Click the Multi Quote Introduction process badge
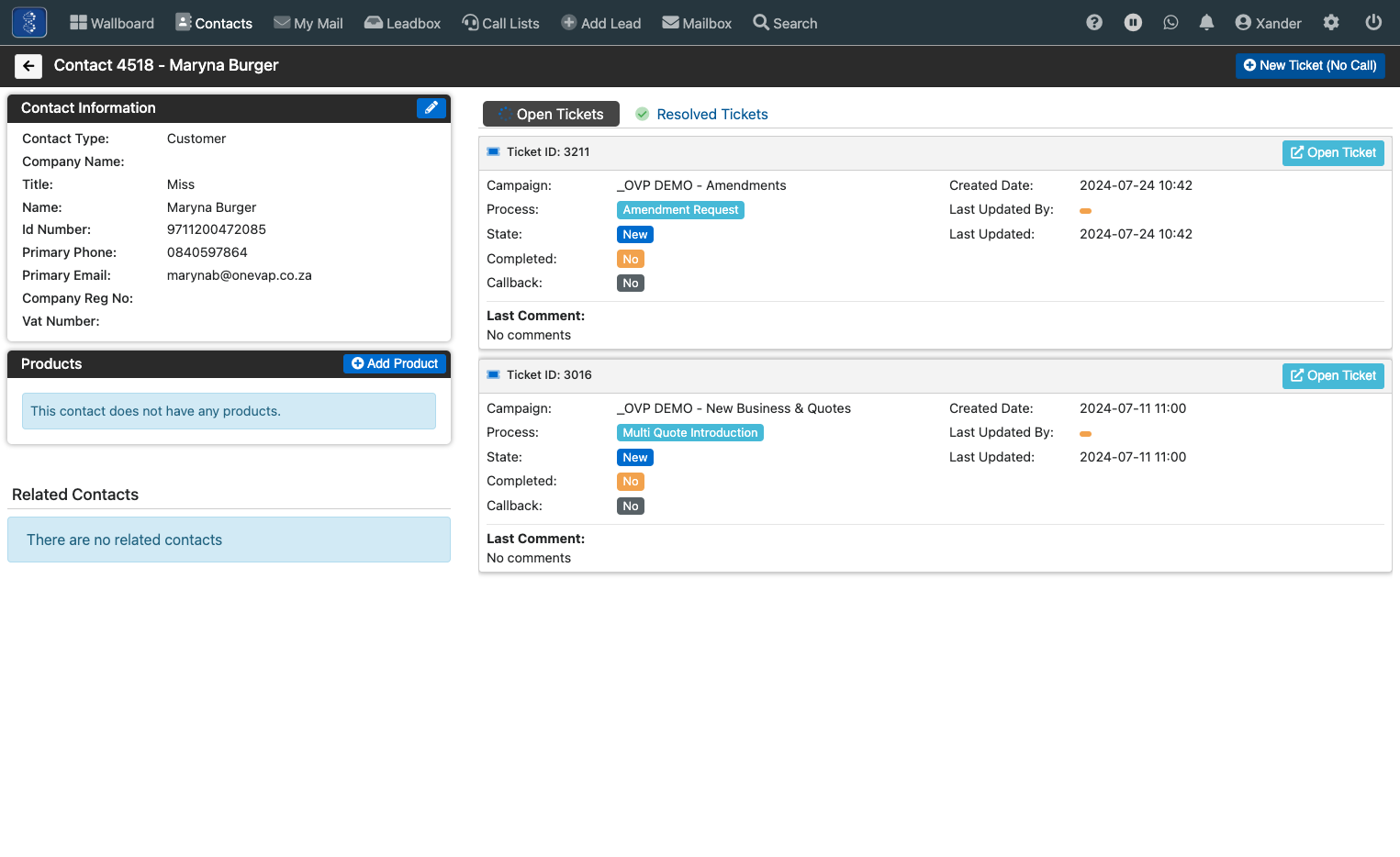The width and height of the screenshot is (1400, 857). click(x=690, y=433)
